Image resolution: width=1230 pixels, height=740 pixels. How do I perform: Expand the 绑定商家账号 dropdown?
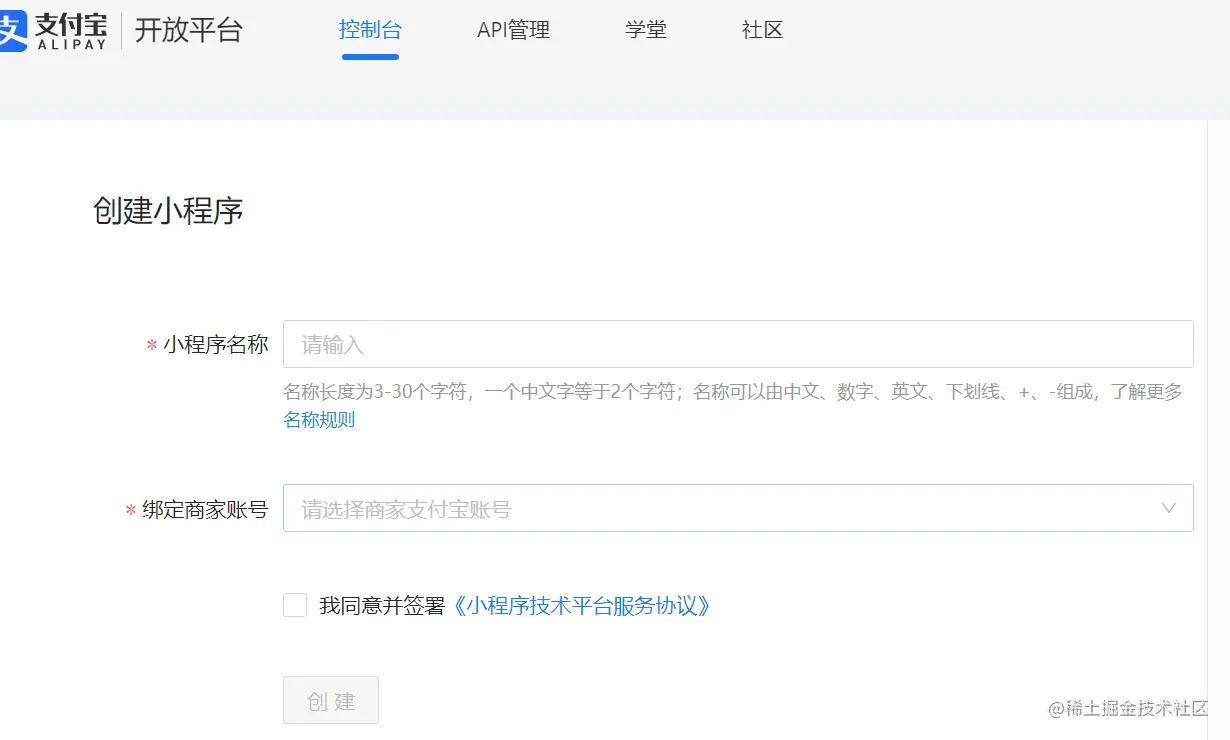[x=738, y=508]
